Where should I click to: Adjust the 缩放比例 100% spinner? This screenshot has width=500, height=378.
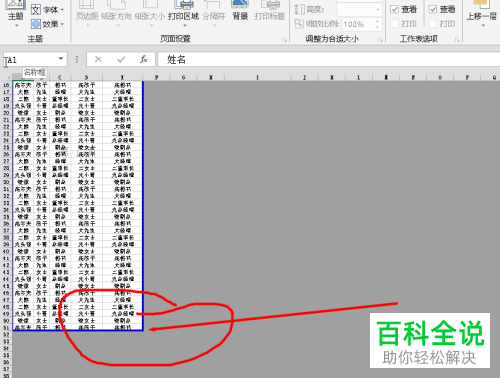377,24
